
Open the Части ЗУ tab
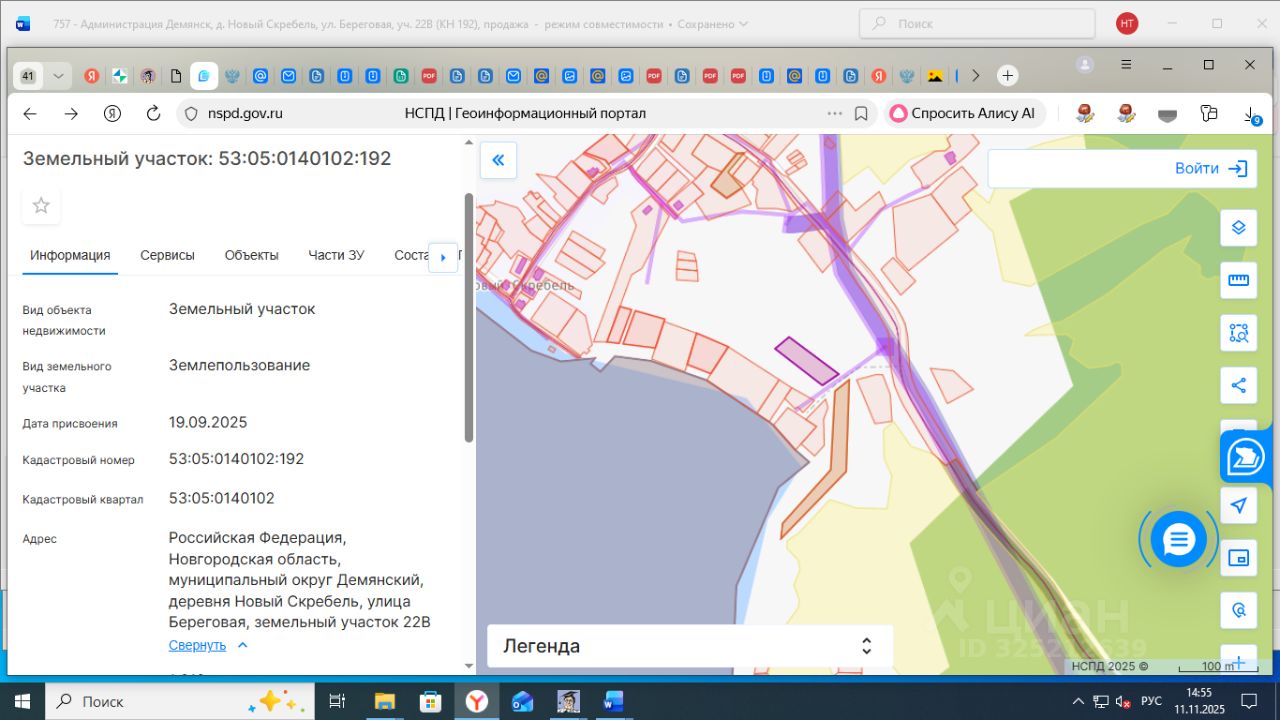tap(336, 255)
